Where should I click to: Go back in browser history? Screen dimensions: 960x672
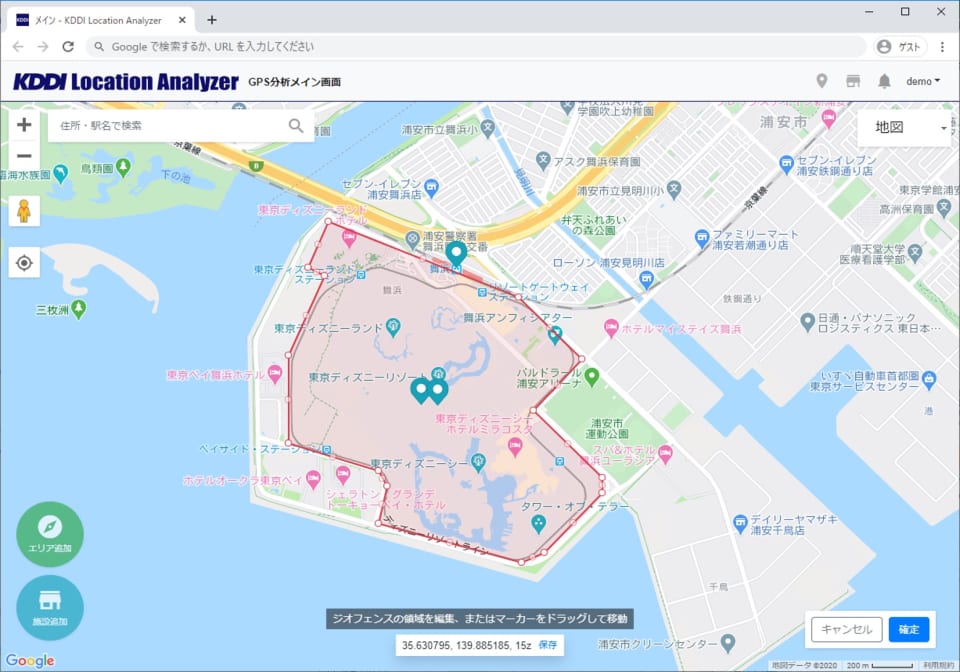click(18, 47)
